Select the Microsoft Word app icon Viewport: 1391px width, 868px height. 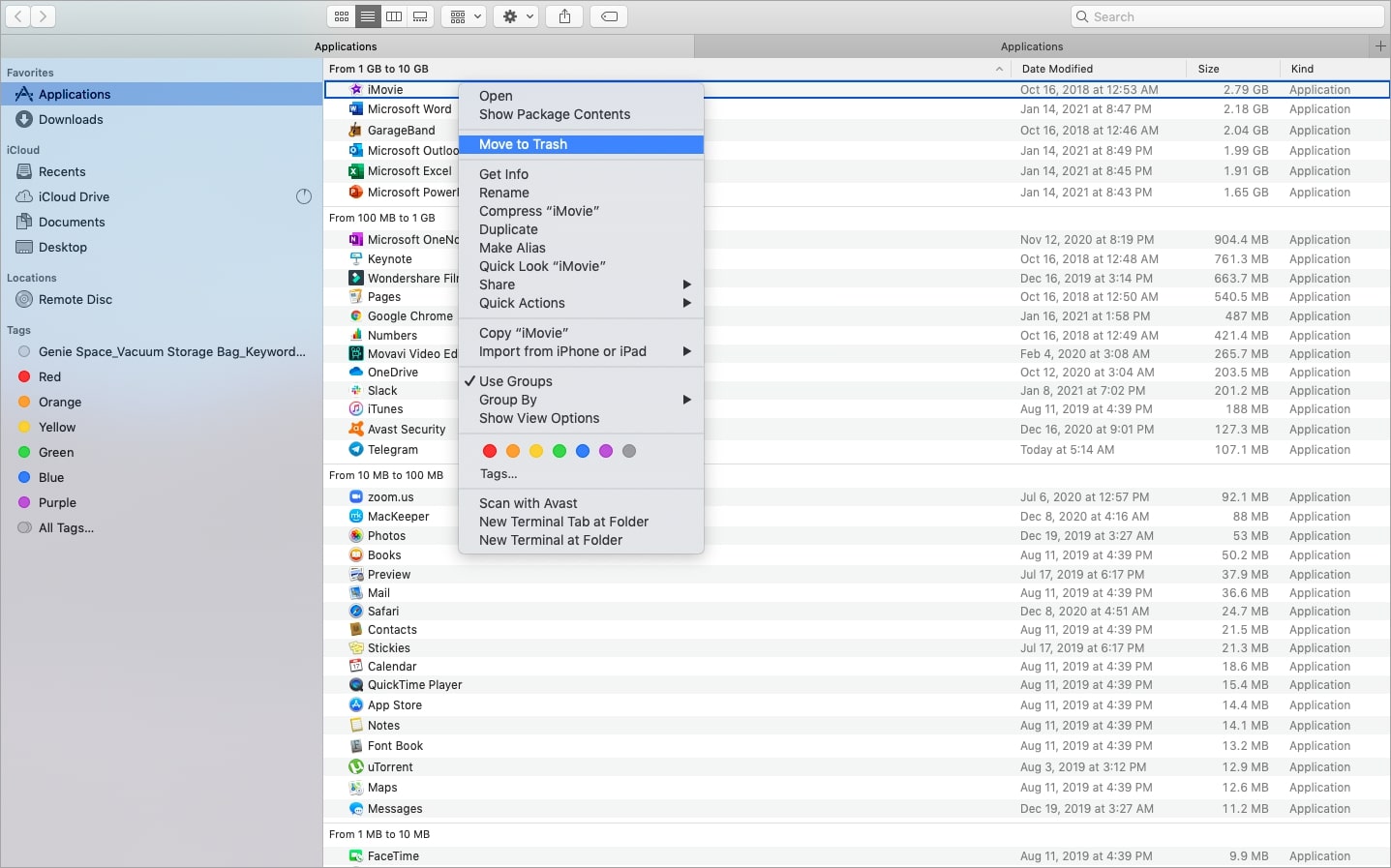[356, 109]
